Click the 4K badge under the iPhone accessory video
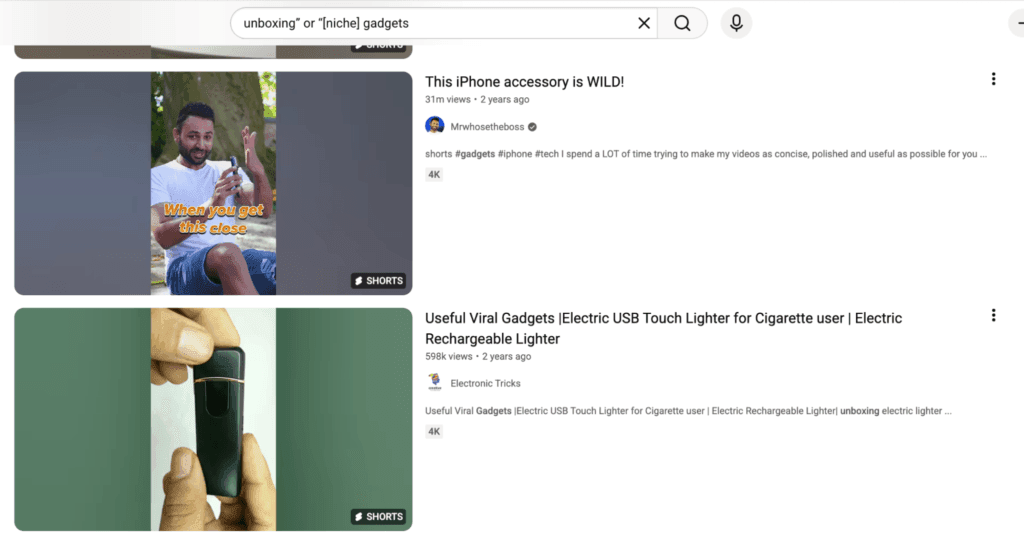This screenshot has height=540, width=1024. (434, 174)
